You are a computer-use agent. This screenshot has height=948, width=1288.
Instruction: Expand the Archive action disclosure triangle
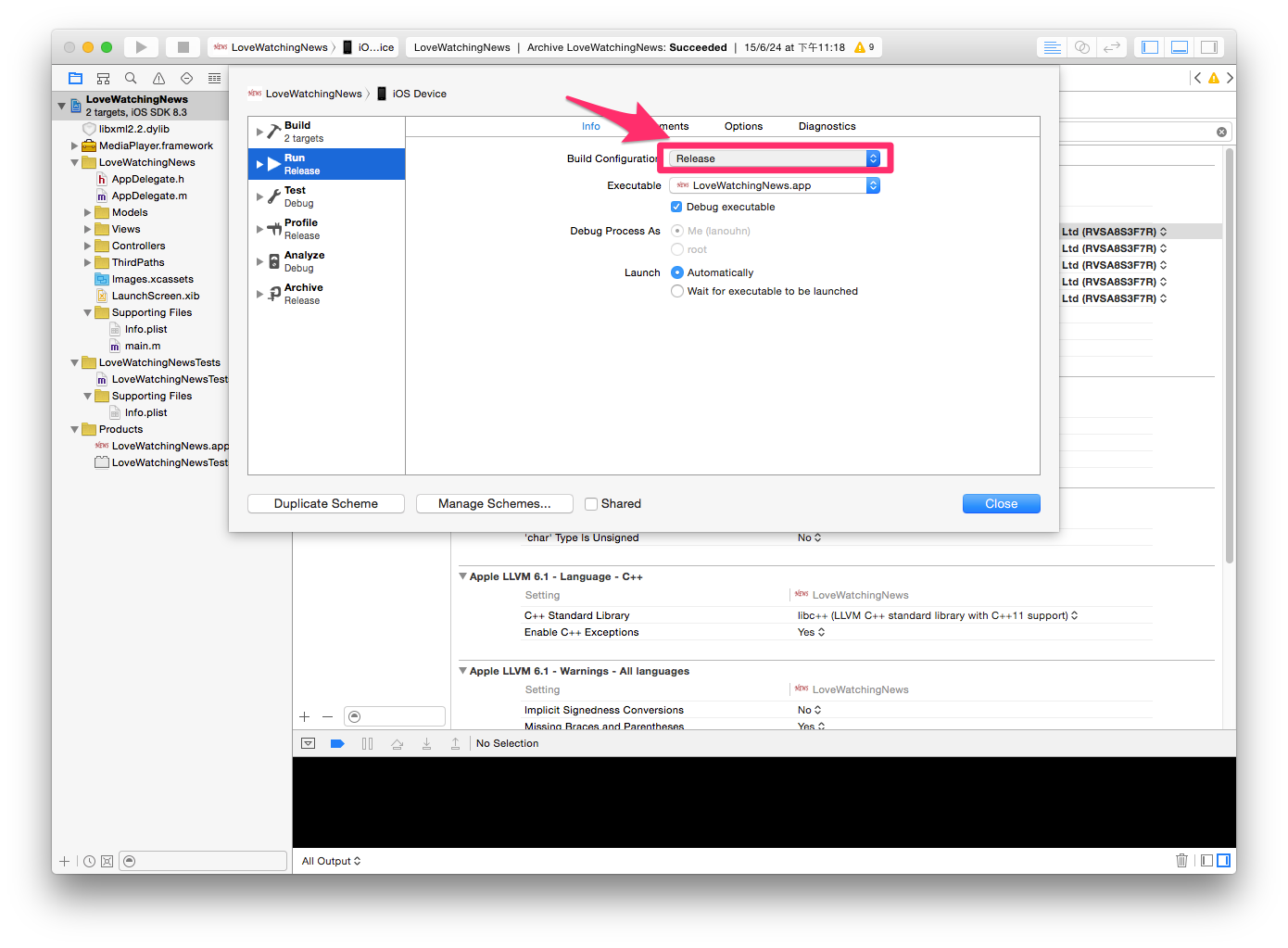(259, 294)
